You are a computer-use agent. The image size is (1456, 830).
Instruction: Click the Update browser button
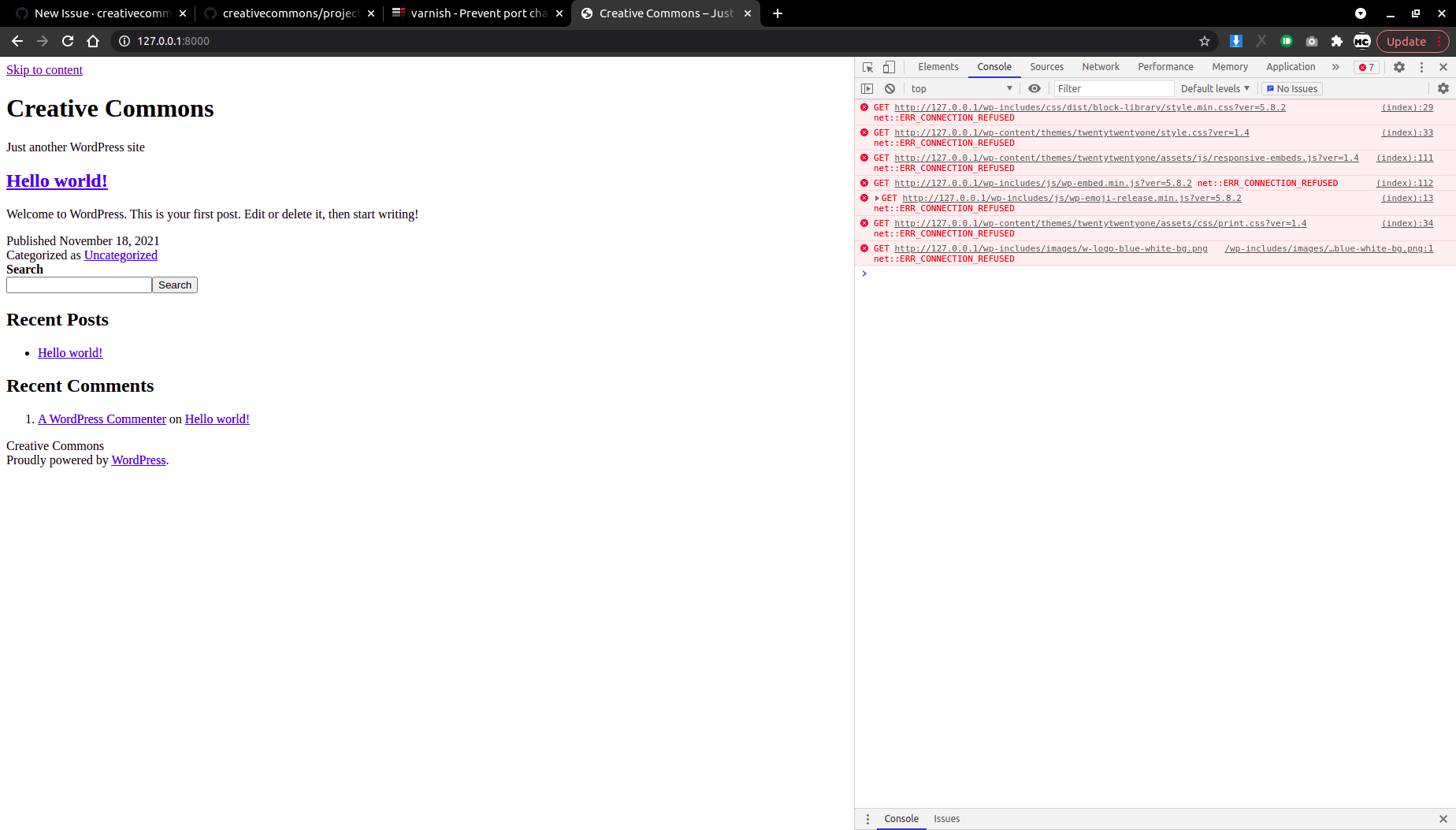tap(1406, 41)
